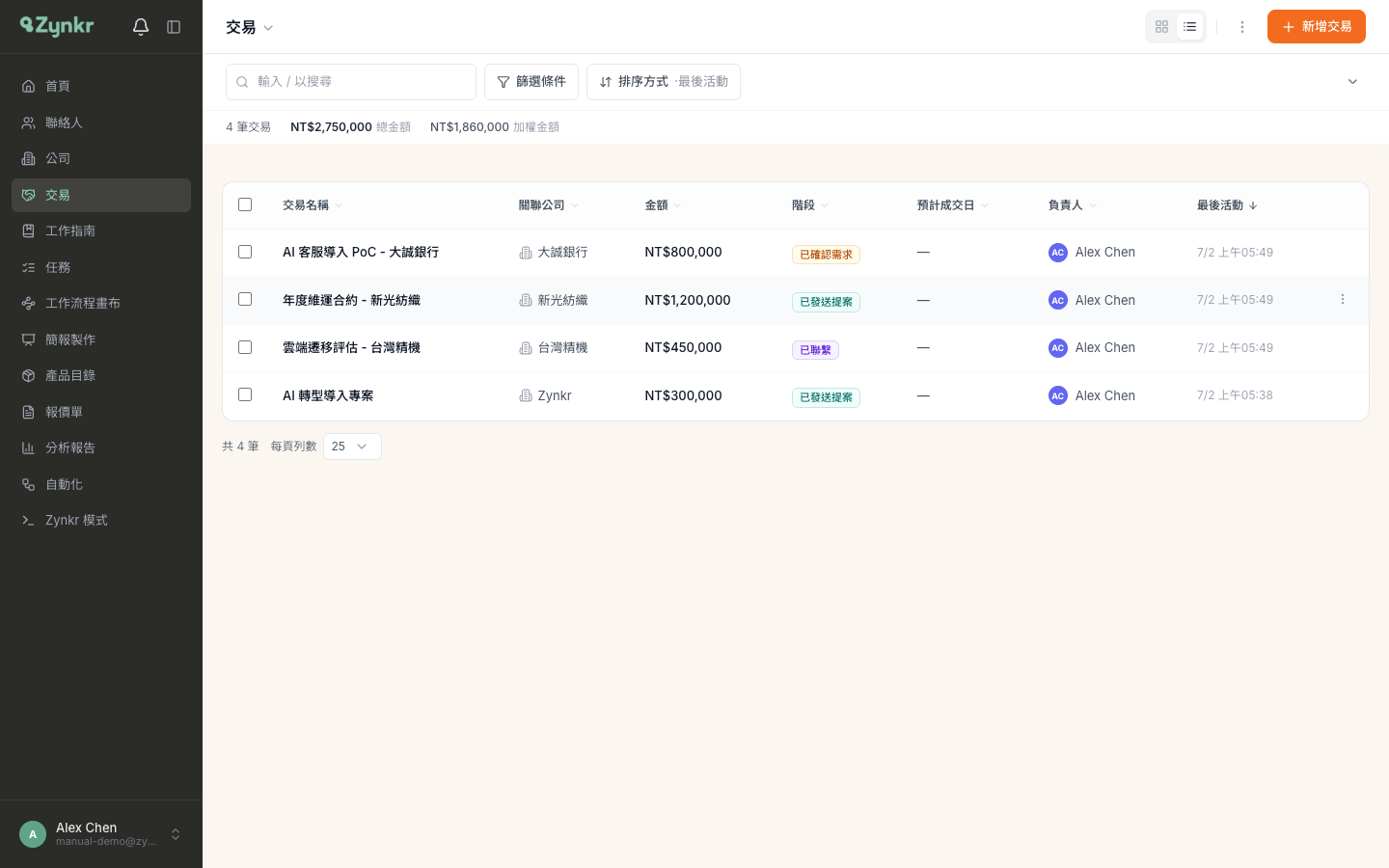The height and width of the screenshot is (868, 1389).
Task: Click company icon beside Zynkr
Action: click(x=526, y=395)
